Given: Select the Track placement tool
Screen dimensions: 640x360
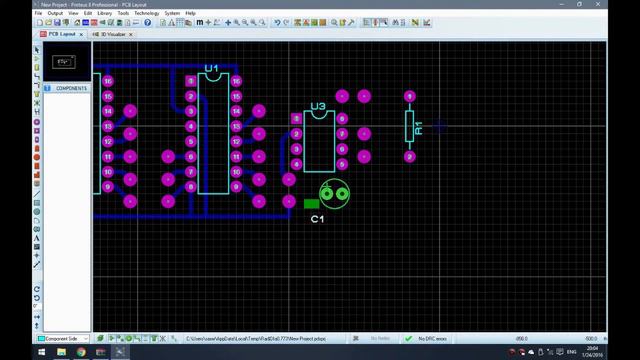Looking at the screenshot, I should point(37,76).
